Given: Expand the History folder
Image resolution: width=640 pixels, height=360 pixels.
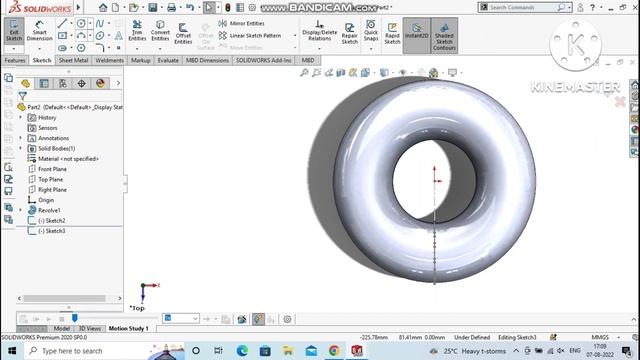Looking at the screenshot, I should 20,118.
